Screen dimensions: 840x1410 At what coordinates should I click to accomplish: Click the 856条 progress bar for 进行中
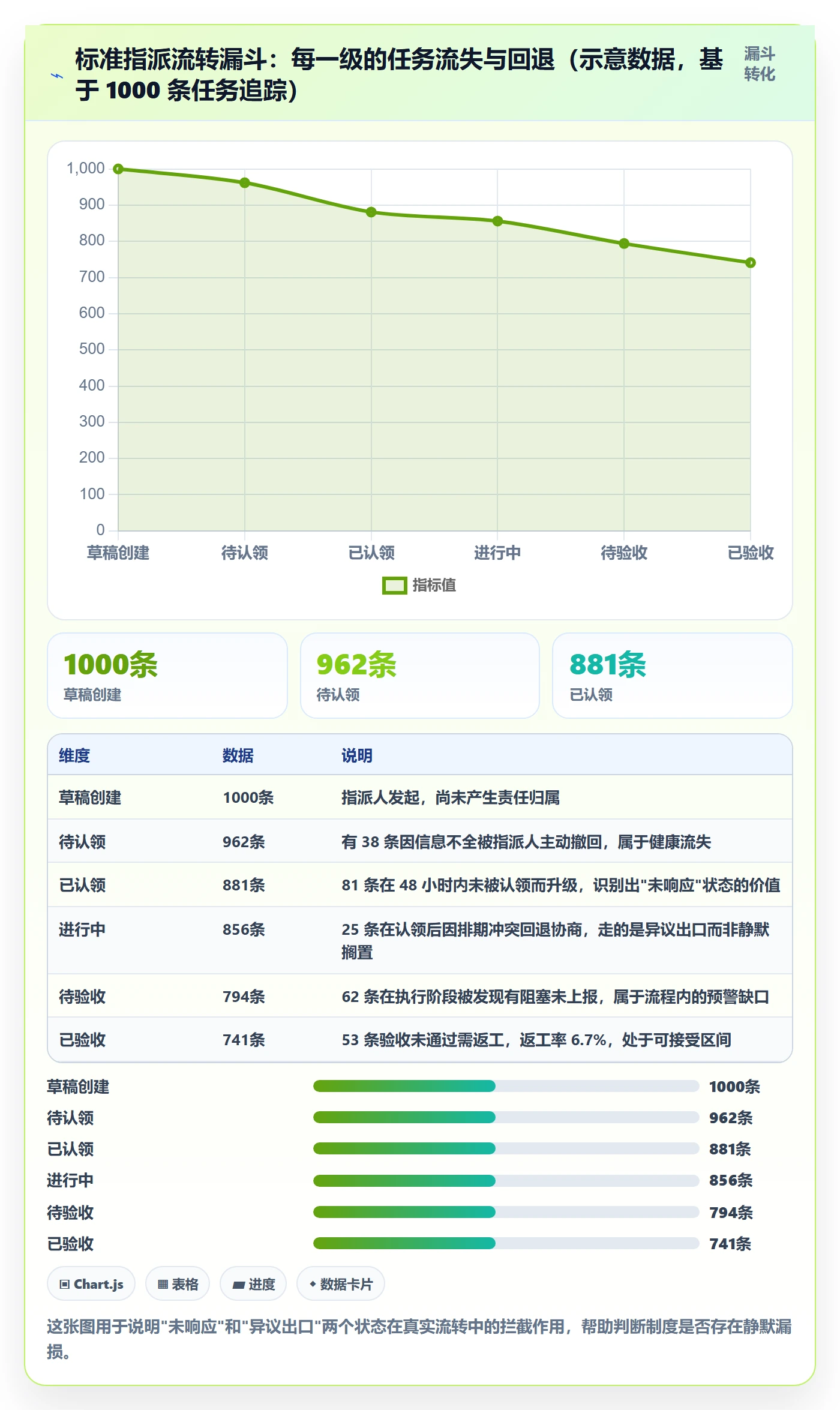pyautogui.click(x=506, y=1181)
